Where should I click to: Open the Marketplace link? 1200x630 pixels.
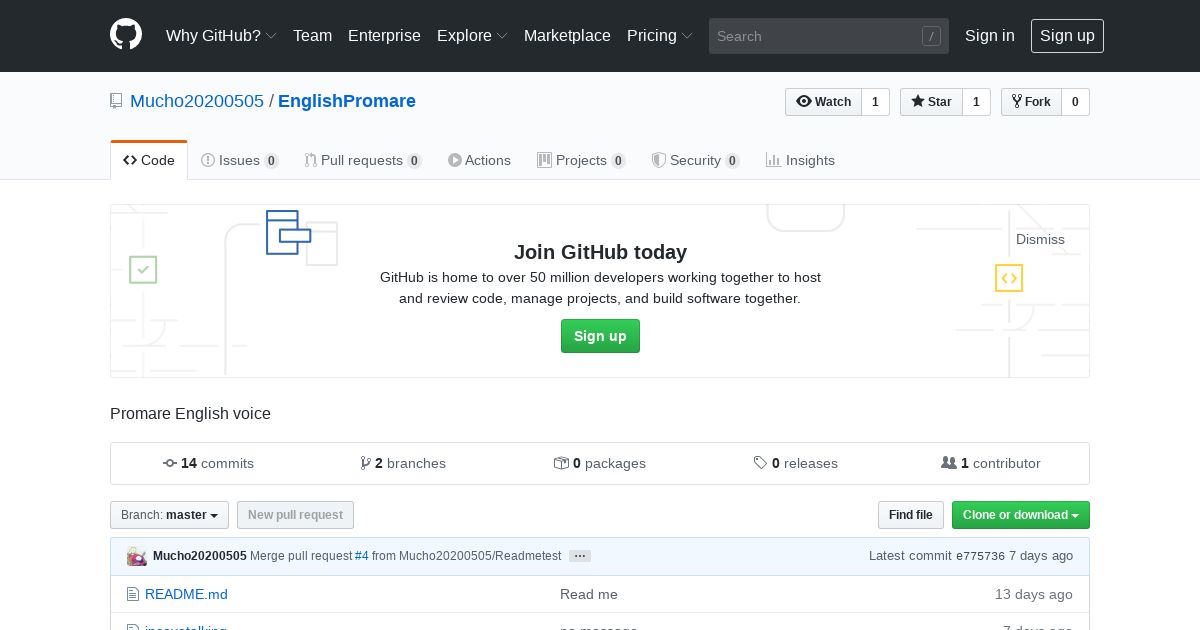[567, 35]
